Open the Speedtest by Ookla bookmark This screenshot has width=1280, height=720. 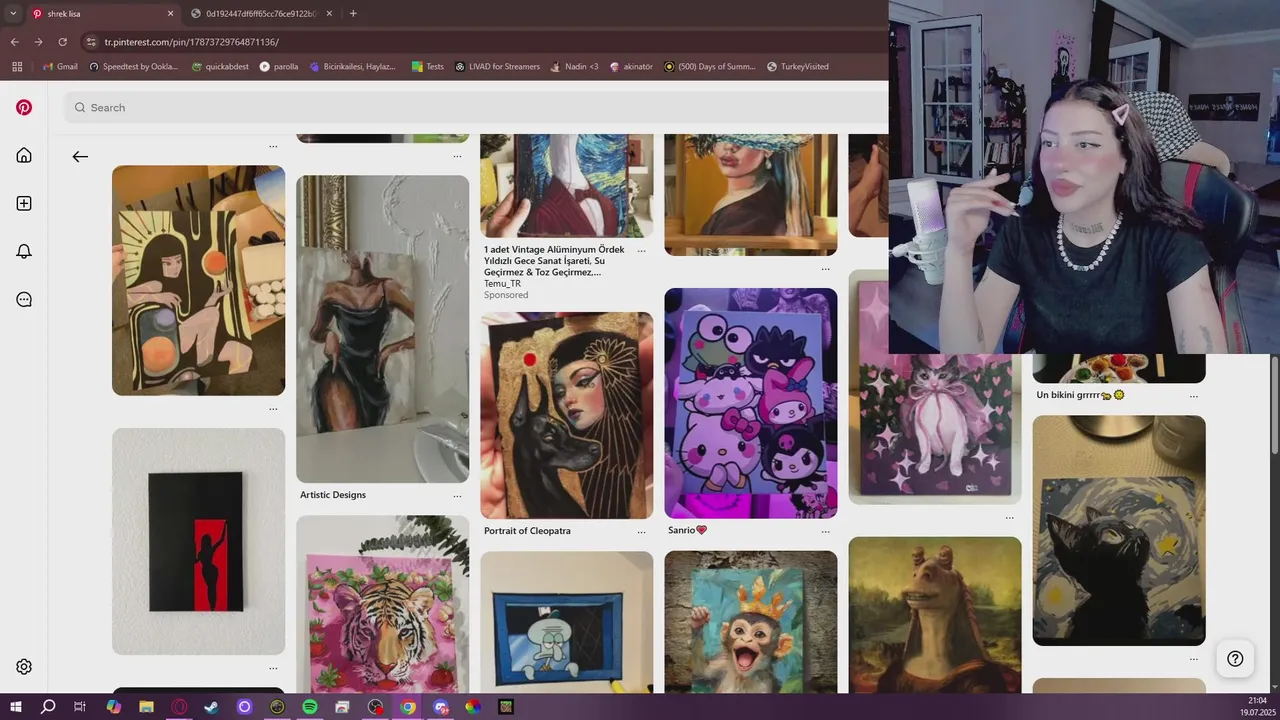(133, 67)
